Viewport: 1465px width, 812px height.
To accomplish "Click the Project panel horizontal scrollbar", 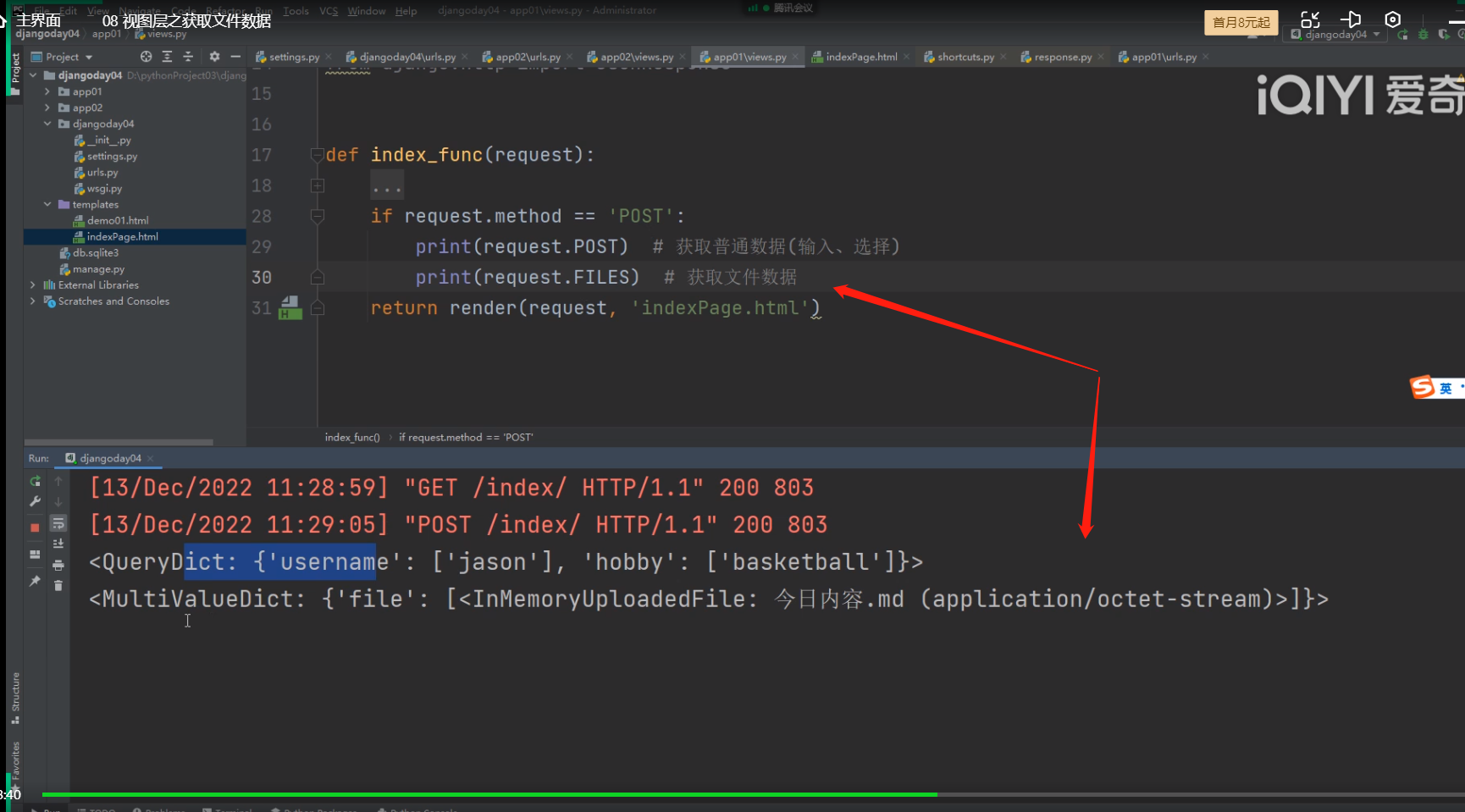I will point(119,442).
